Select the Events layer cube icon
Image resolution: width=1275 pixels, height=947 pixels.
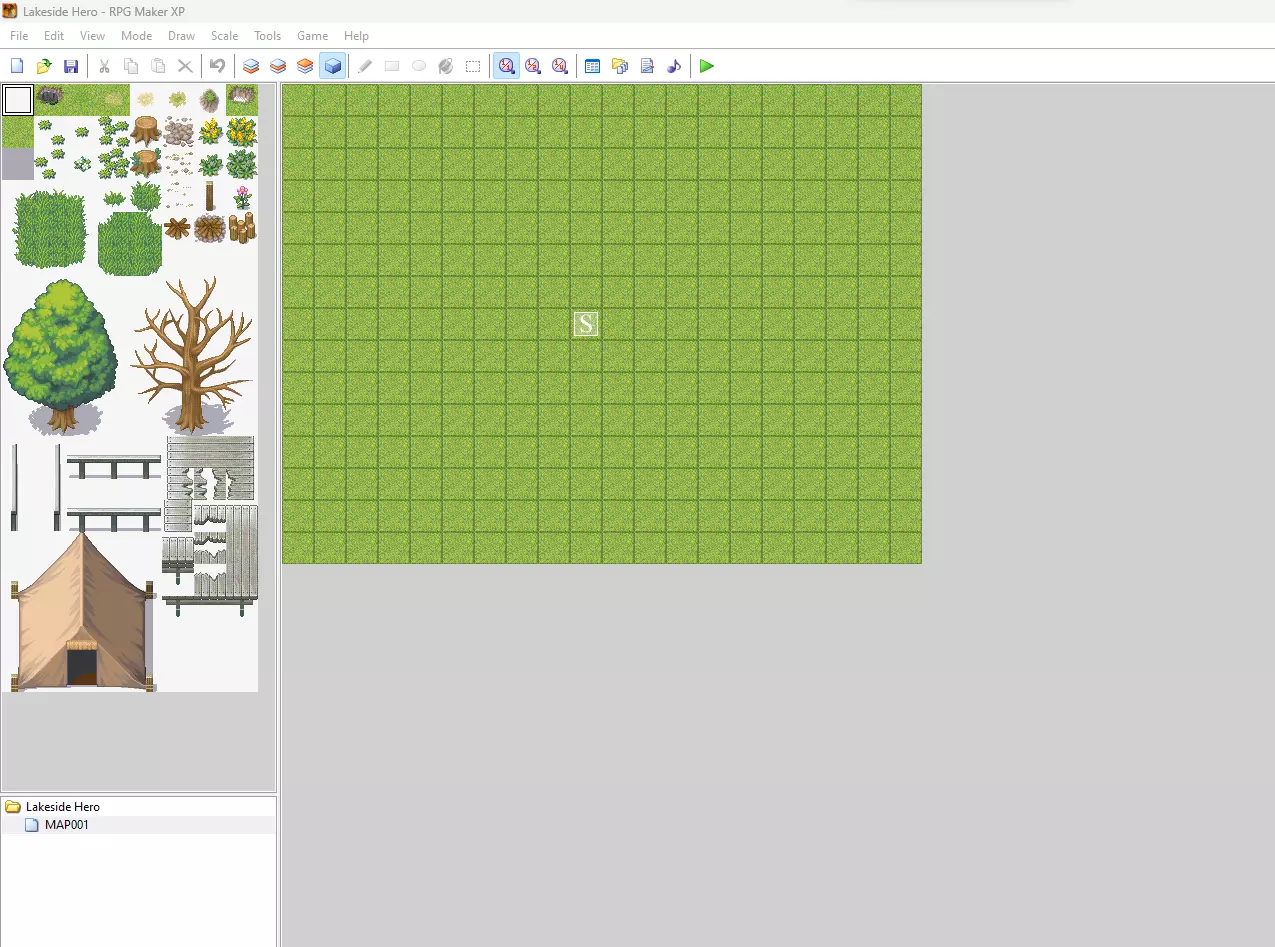tap(332, 66)
